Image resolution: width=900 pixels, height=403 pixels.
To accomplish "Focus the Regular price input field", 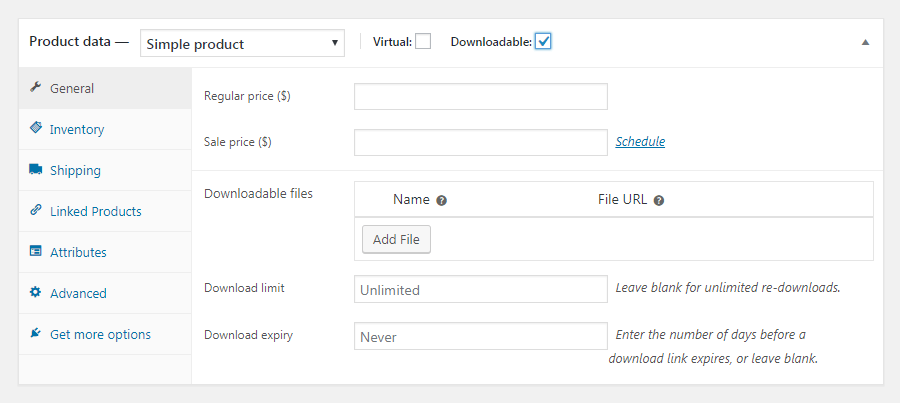I will 480,96.
